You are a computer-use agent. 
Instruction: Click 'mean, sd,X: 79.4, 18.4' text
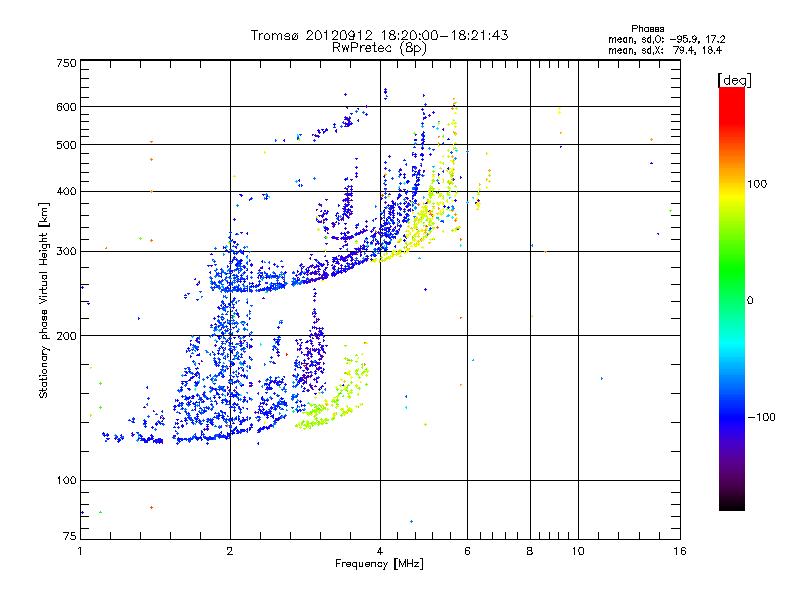665,50
